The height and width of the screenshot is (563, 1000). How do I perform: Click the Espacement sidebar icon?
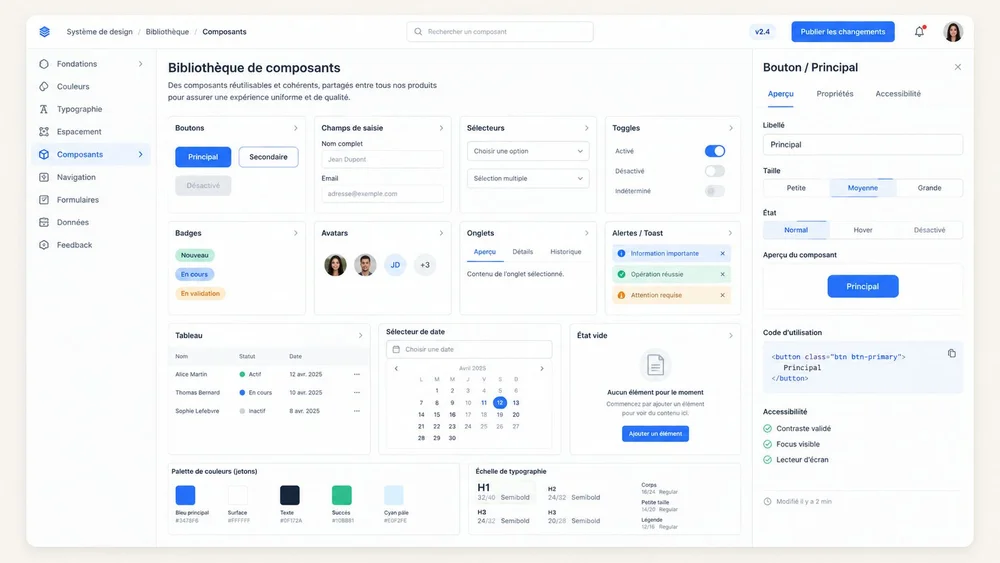pyautogui.click(x=43, y=131)
